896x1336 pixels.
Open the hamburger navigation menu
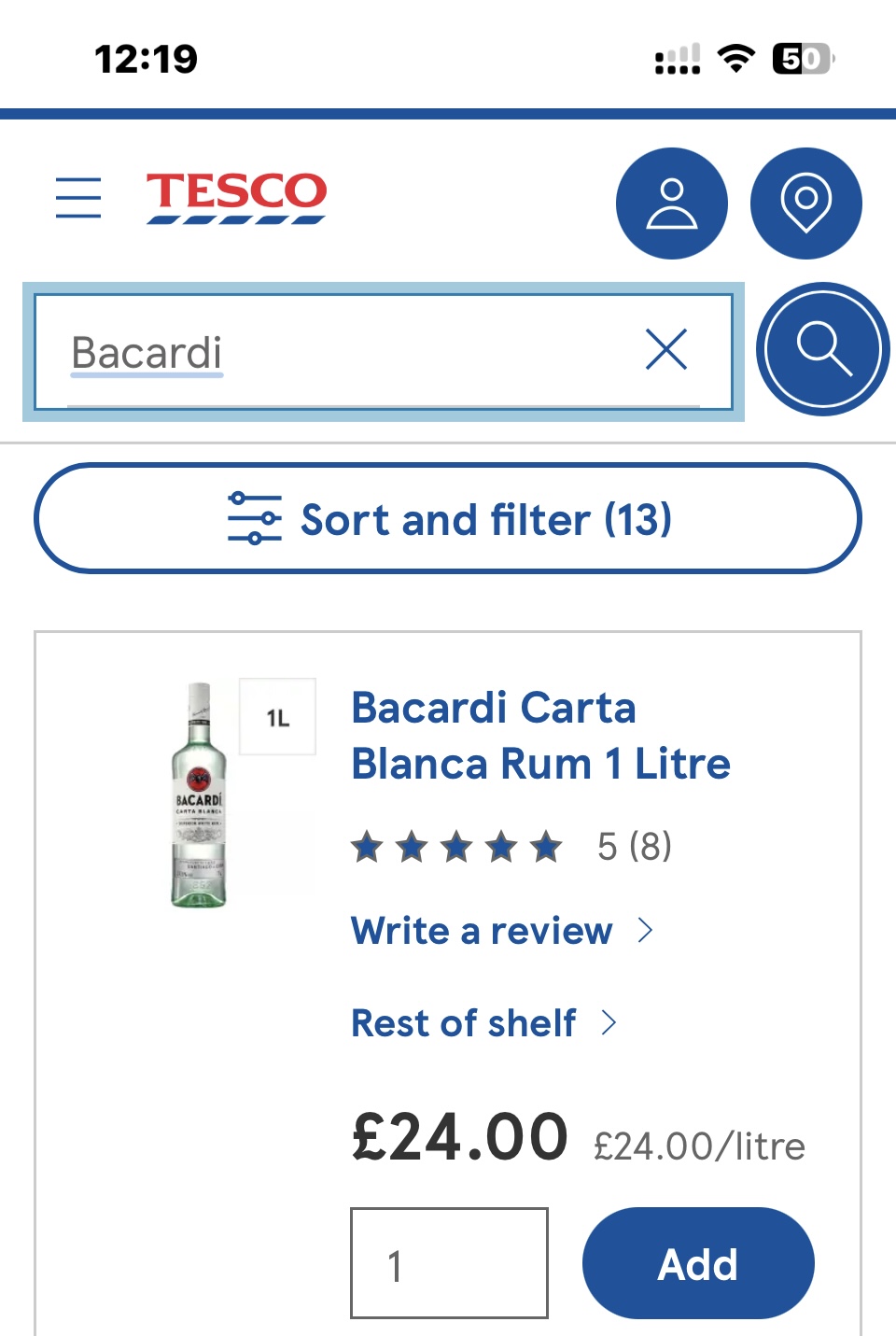pos(78,198)
